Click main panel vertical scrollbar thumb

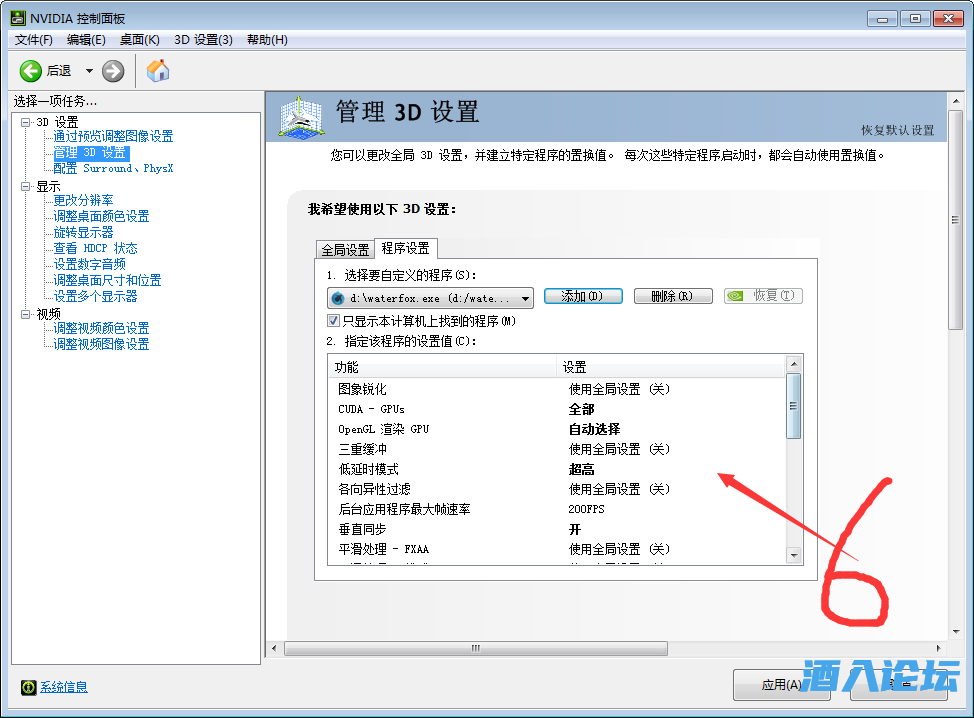tap(956, 220)
